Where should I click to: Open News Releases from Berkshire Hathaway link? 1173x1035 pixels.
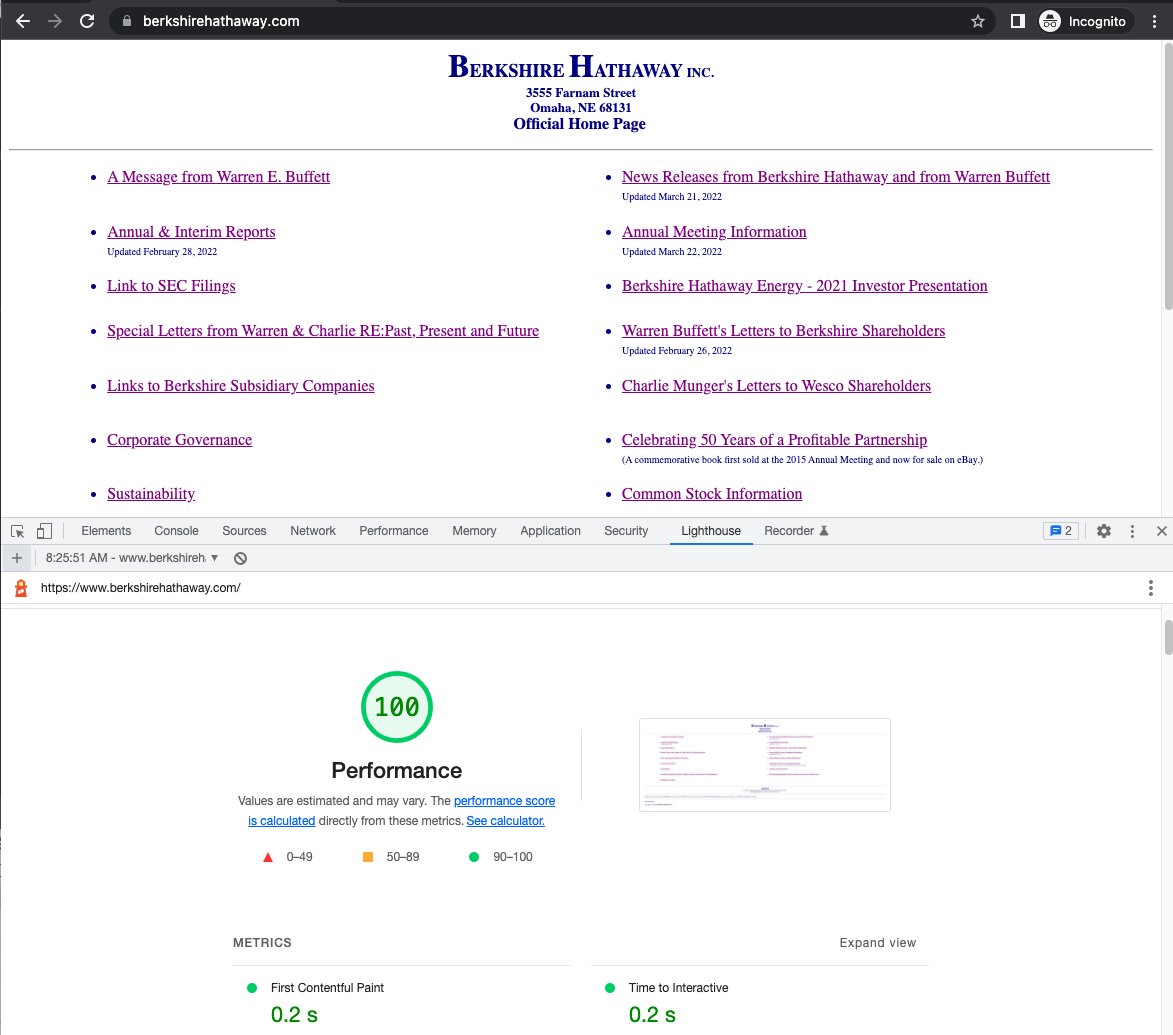(836, 176)
